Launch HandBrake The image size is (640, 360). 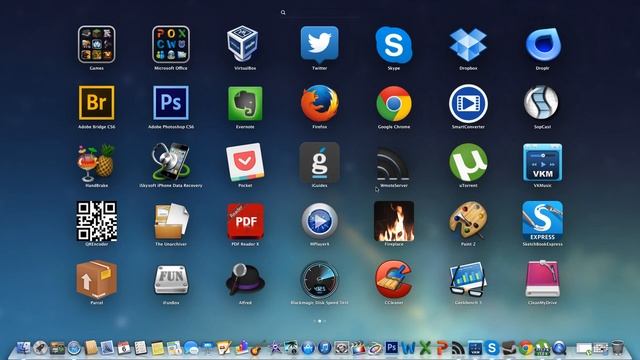pyautogui.click(x=96, y=162)
